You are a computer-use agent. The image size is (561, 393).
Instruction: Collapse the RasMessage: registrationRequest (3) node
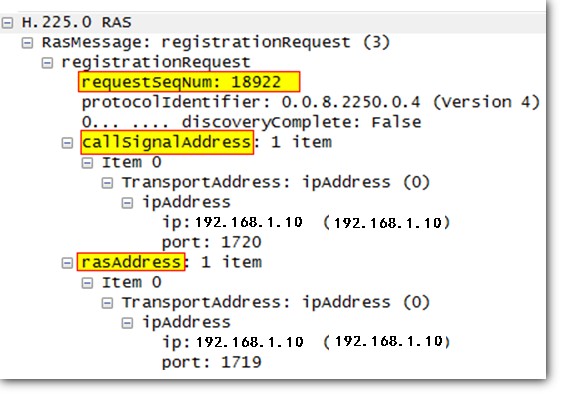pyautogui.click(x=27, y=43)
